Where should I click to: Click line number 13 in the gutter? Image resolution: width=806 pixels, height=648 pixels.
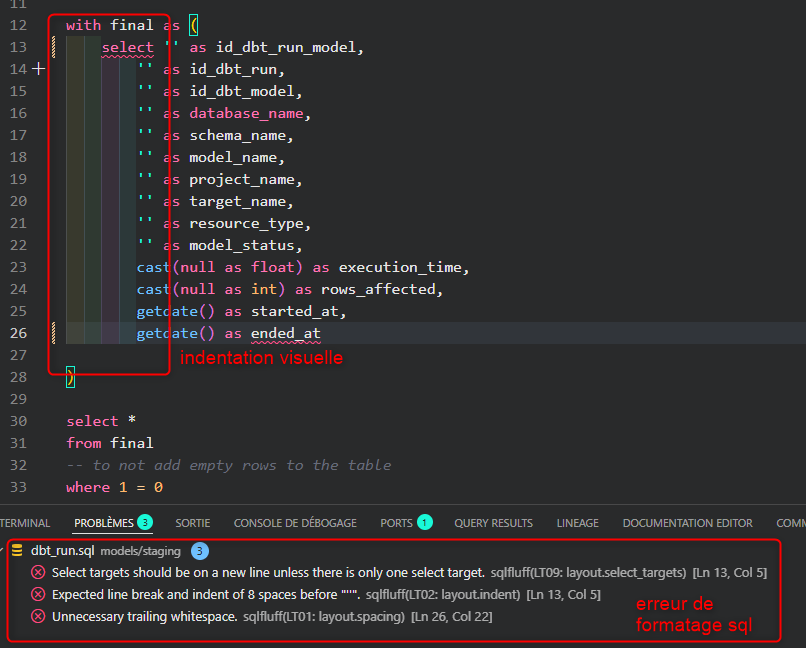(18, 47)
